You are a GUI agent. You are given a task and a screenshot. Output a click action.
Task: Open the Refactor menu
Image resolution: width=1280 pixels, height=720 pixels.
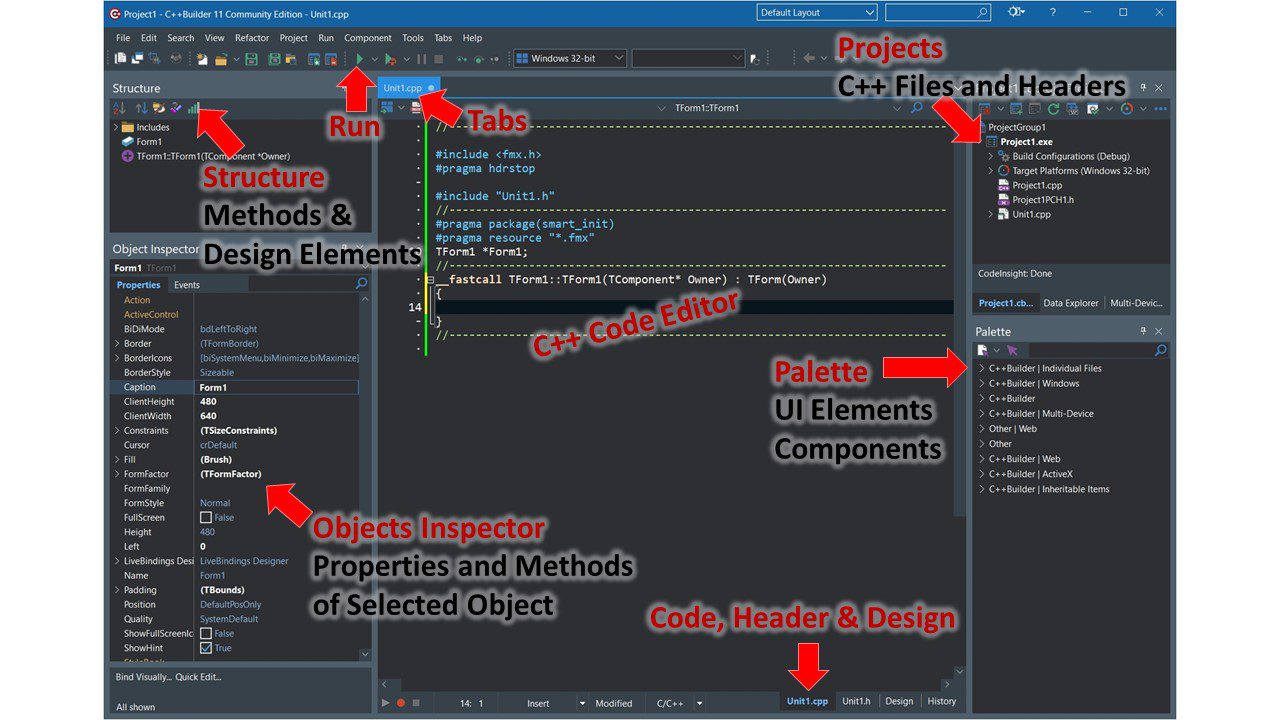tap(252, 38)
